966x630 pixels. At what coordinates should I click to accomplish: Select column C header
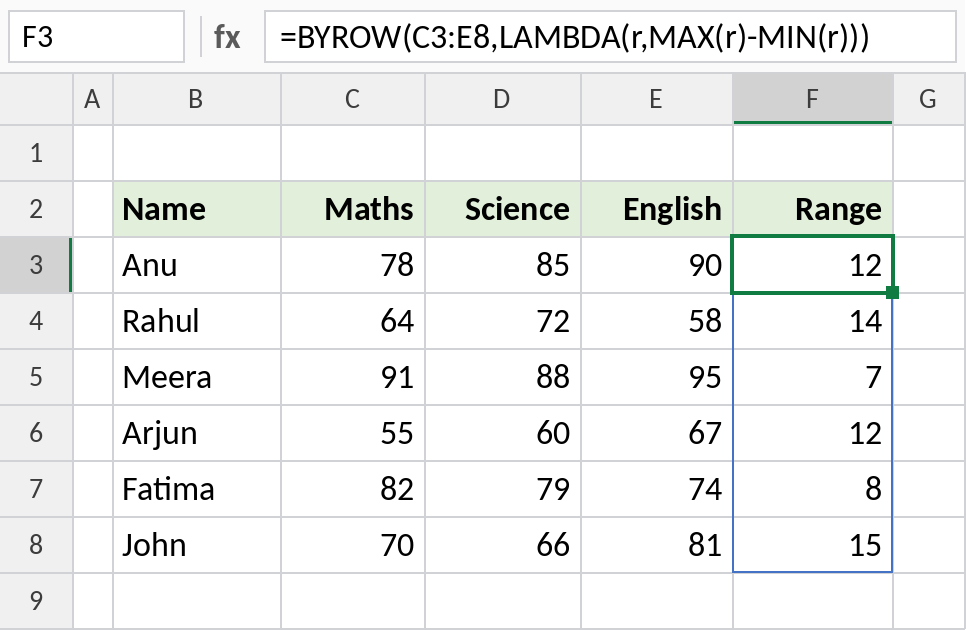tap(353, 99)
